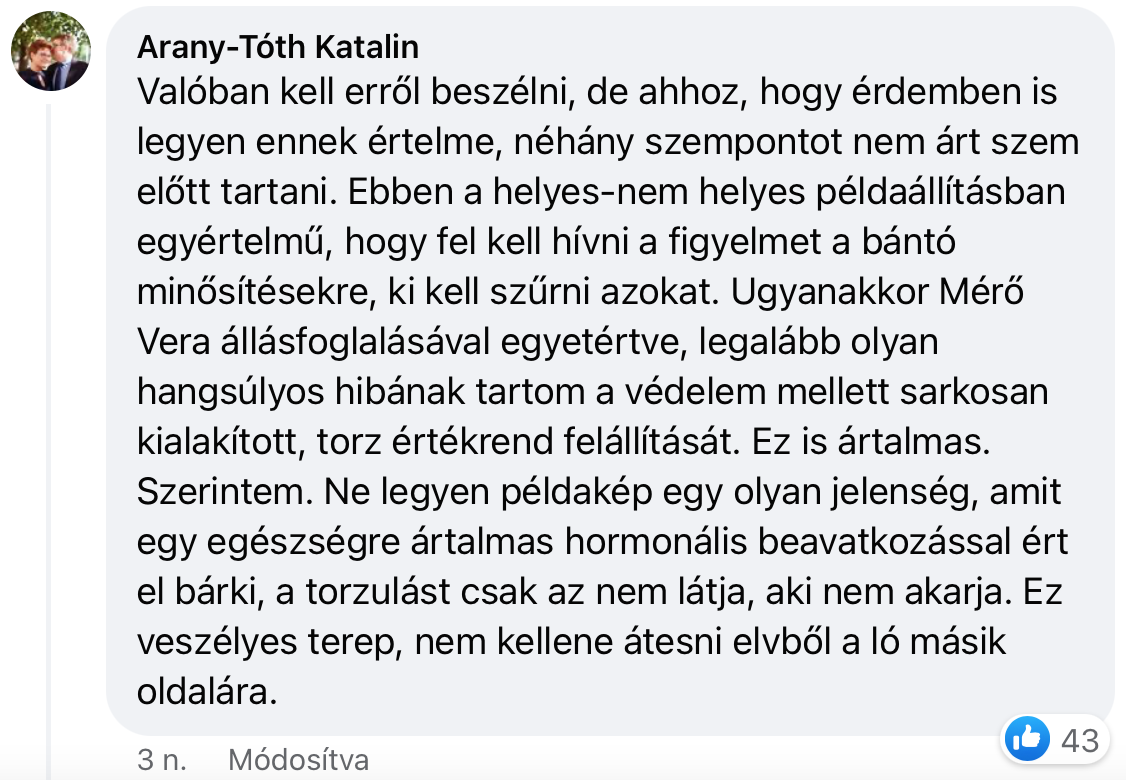
Task: Click Arany-Tóth Katalin's profile picture
Action: 50,50
